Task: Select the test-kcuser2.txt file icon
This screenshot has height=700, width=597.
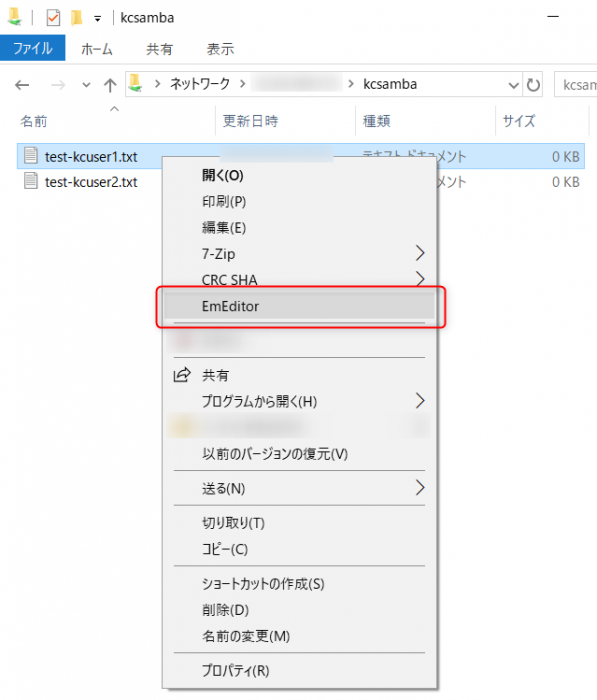Action: (30, 181)
